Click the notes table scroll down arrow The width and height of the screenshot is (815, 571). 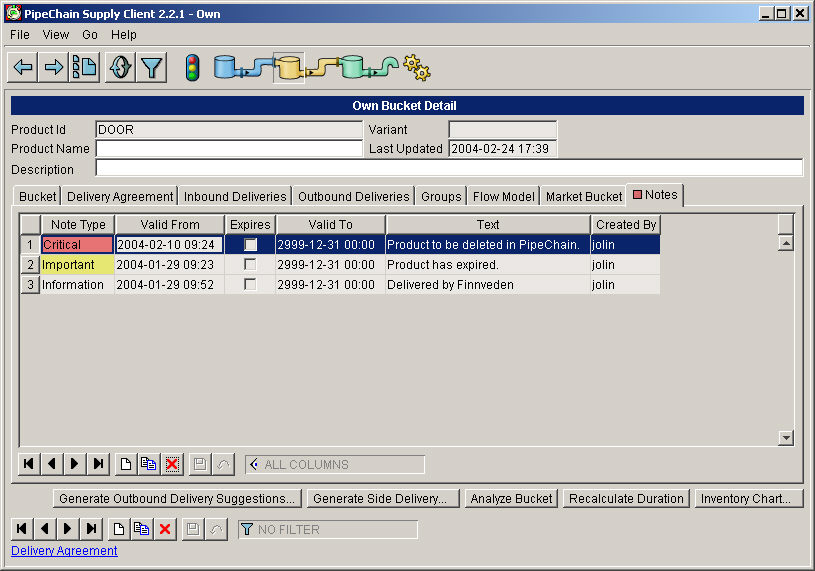click(786, 438)
